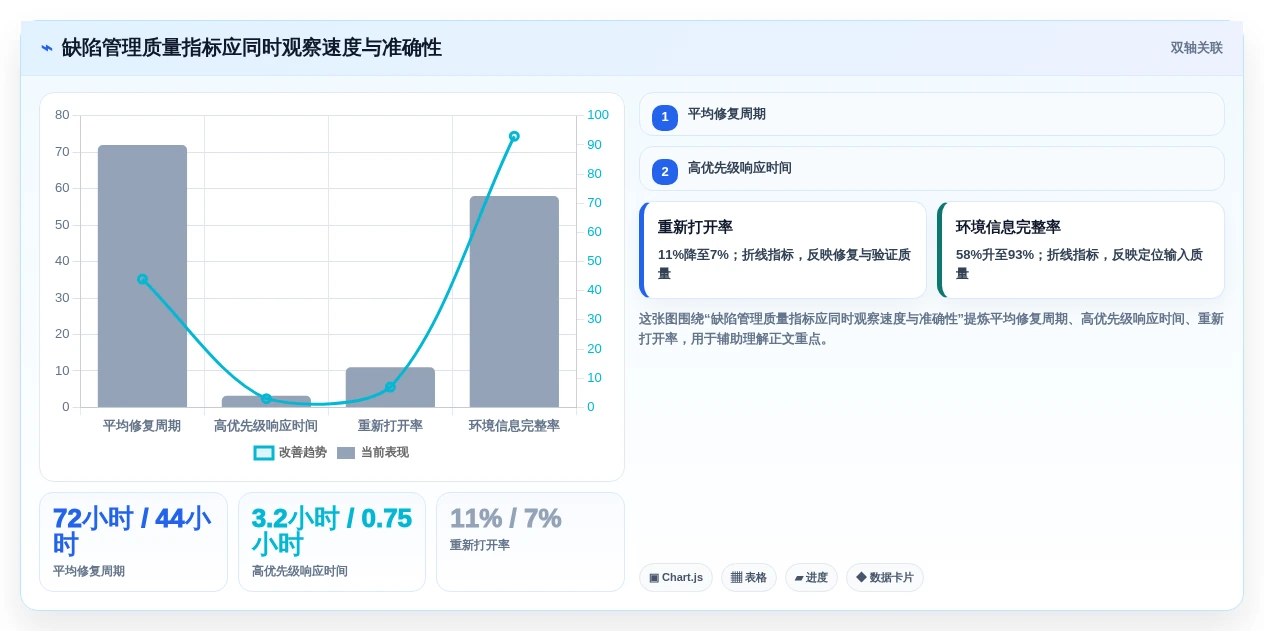Click the 58%升至93% description text

click(1079, 264)
